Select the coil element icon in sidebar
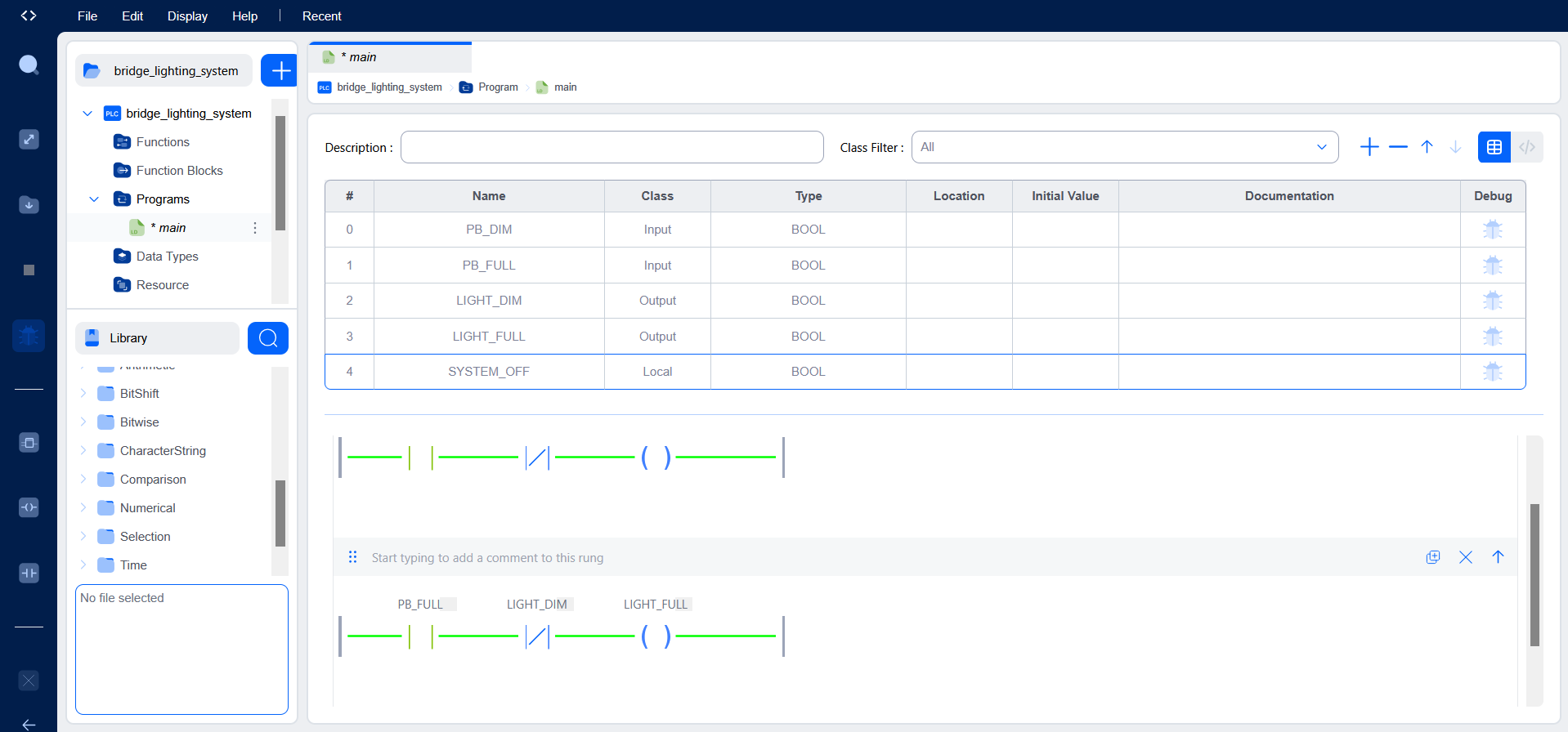This screenshot has height=732, width=1568. 29,507
